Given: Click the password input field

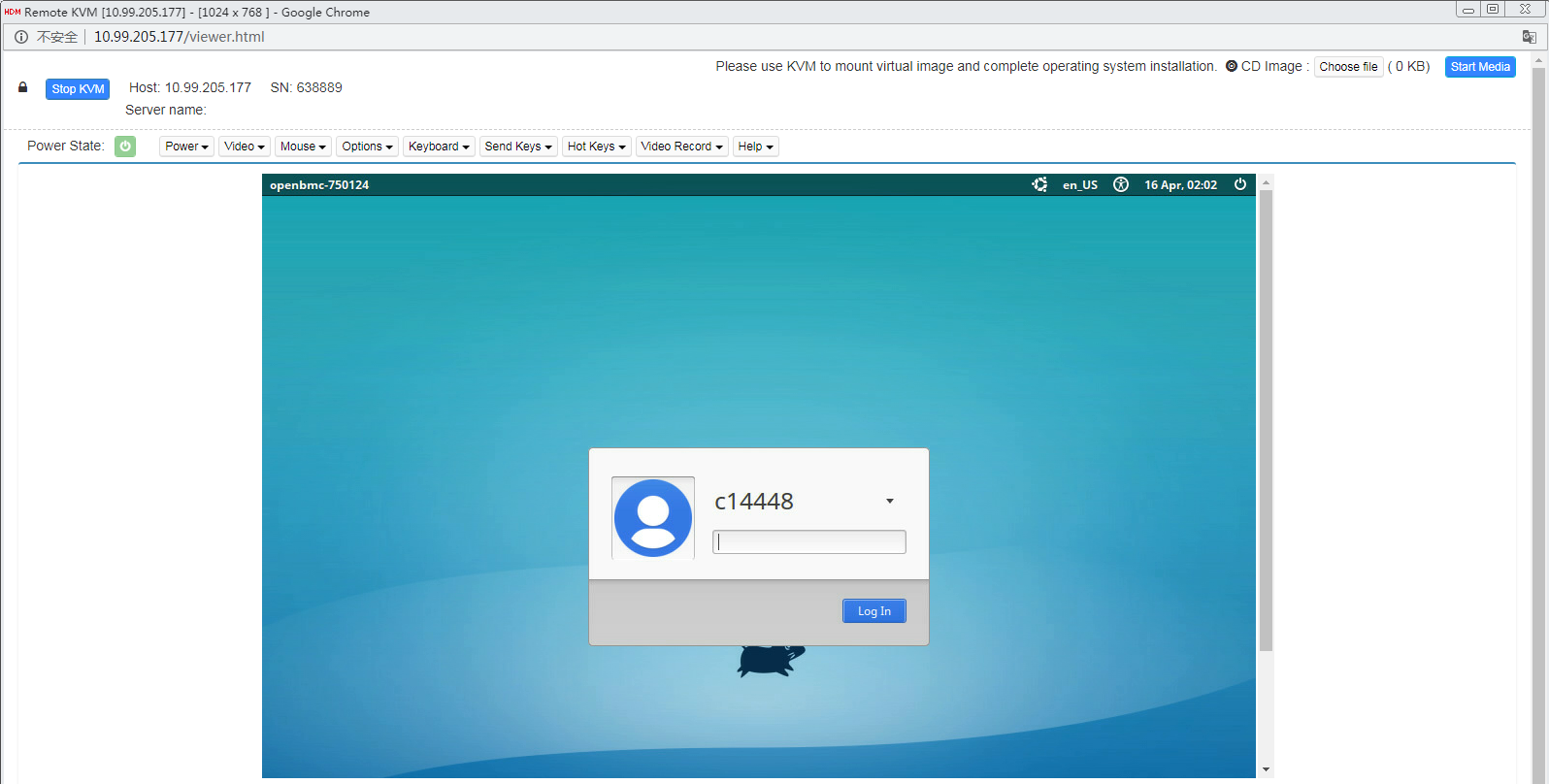Looking at the screenshot, I should [809, 542].
